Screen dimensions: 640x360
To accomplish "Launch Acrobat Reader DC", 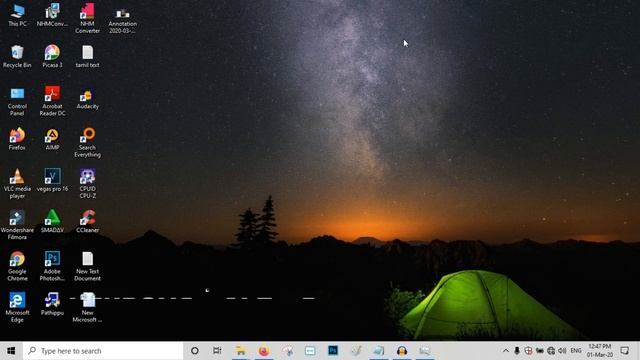I will pyautogui.click(x=52, y=102).
